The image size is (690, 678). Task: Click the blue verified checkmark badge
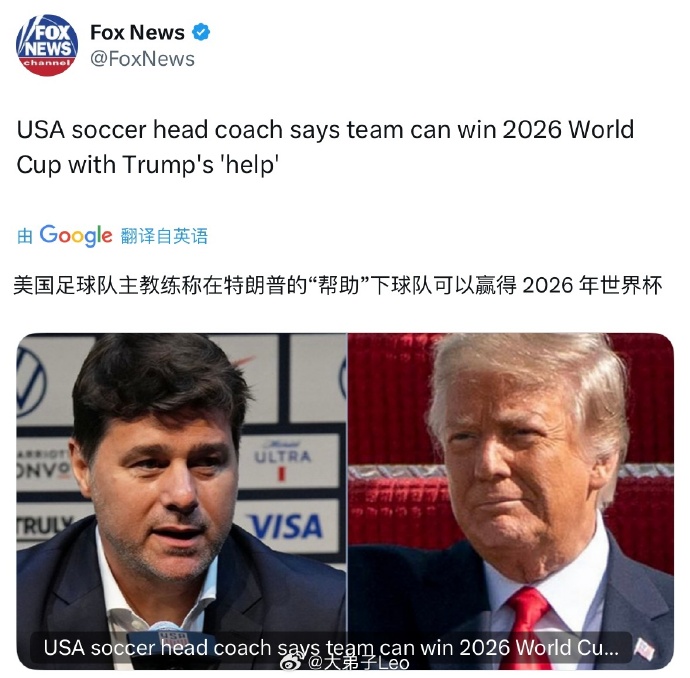click(201, 32)
